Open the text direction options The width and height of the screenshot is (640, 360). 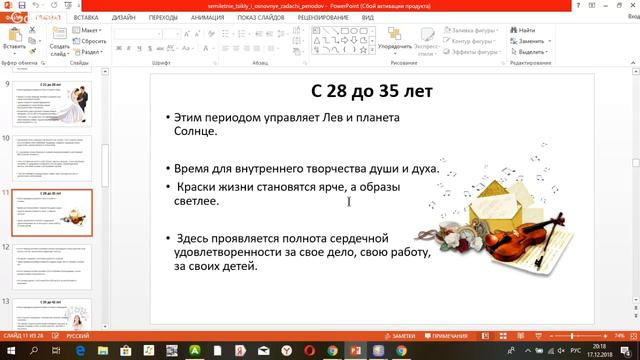[x=298, y=30]
